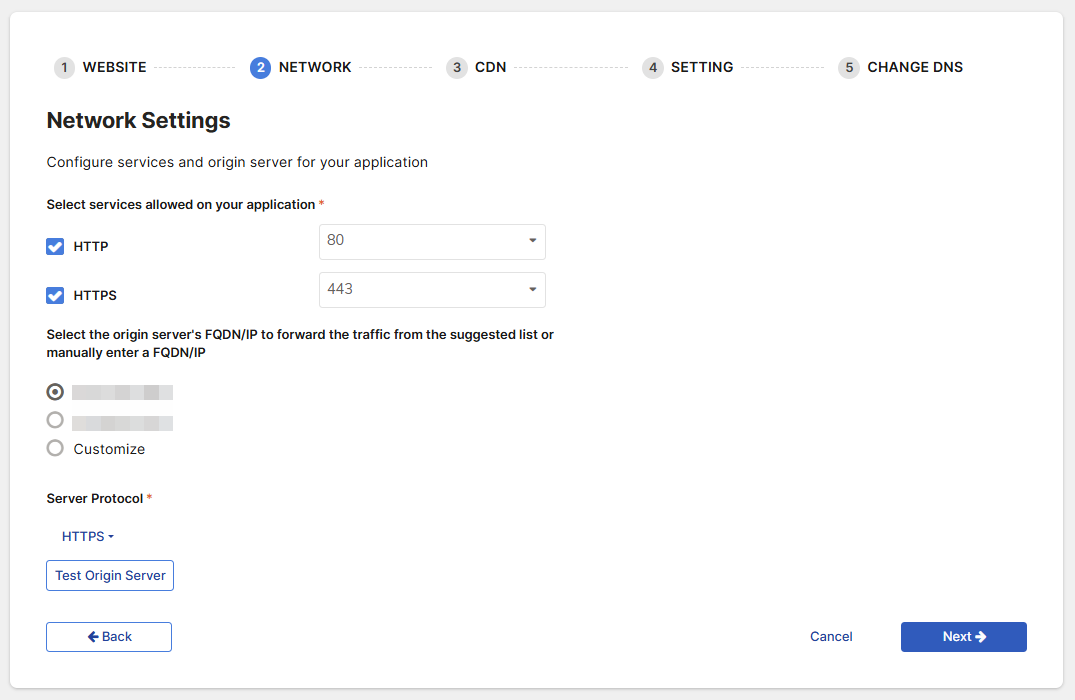Uncheck the HTTPS service checkbox
The width and height of the screenshot is (1075, 700).
point(56,295)
